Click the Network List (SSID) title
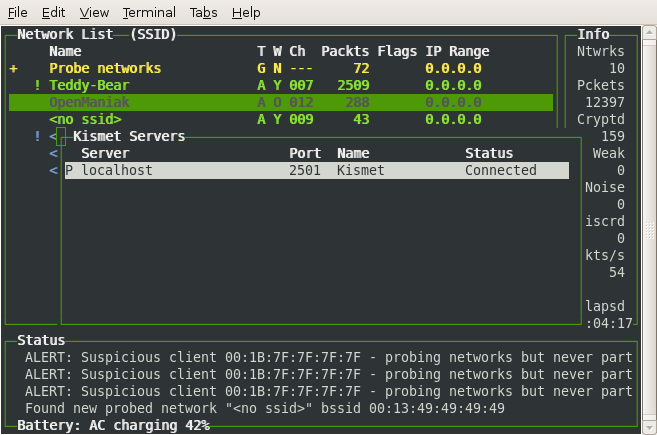The image size is (657, 435). coord(97,34)
